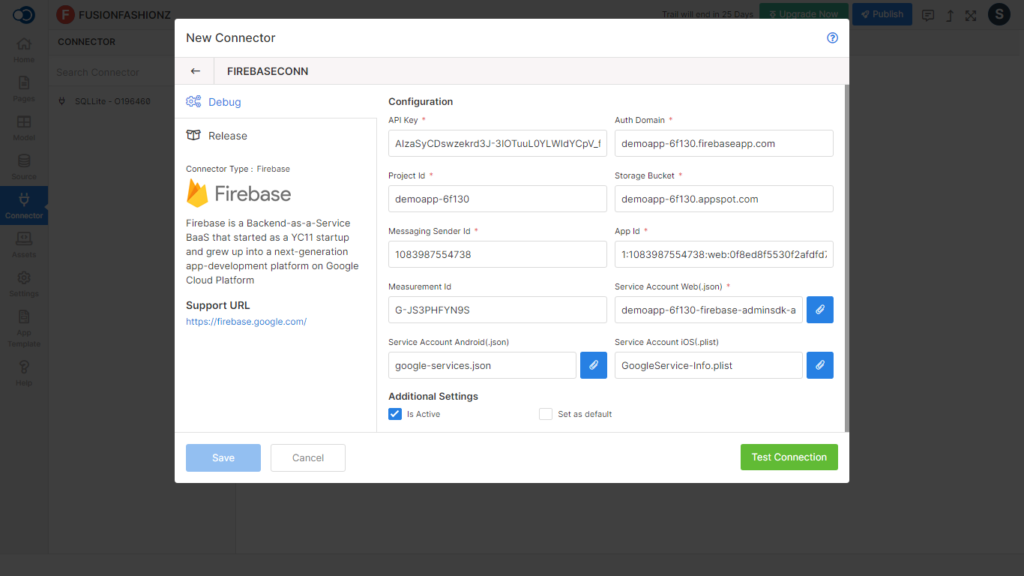Focus the App Id input field
The height and width of the screenshot is (576, 1024).
[x=724, y=255]
